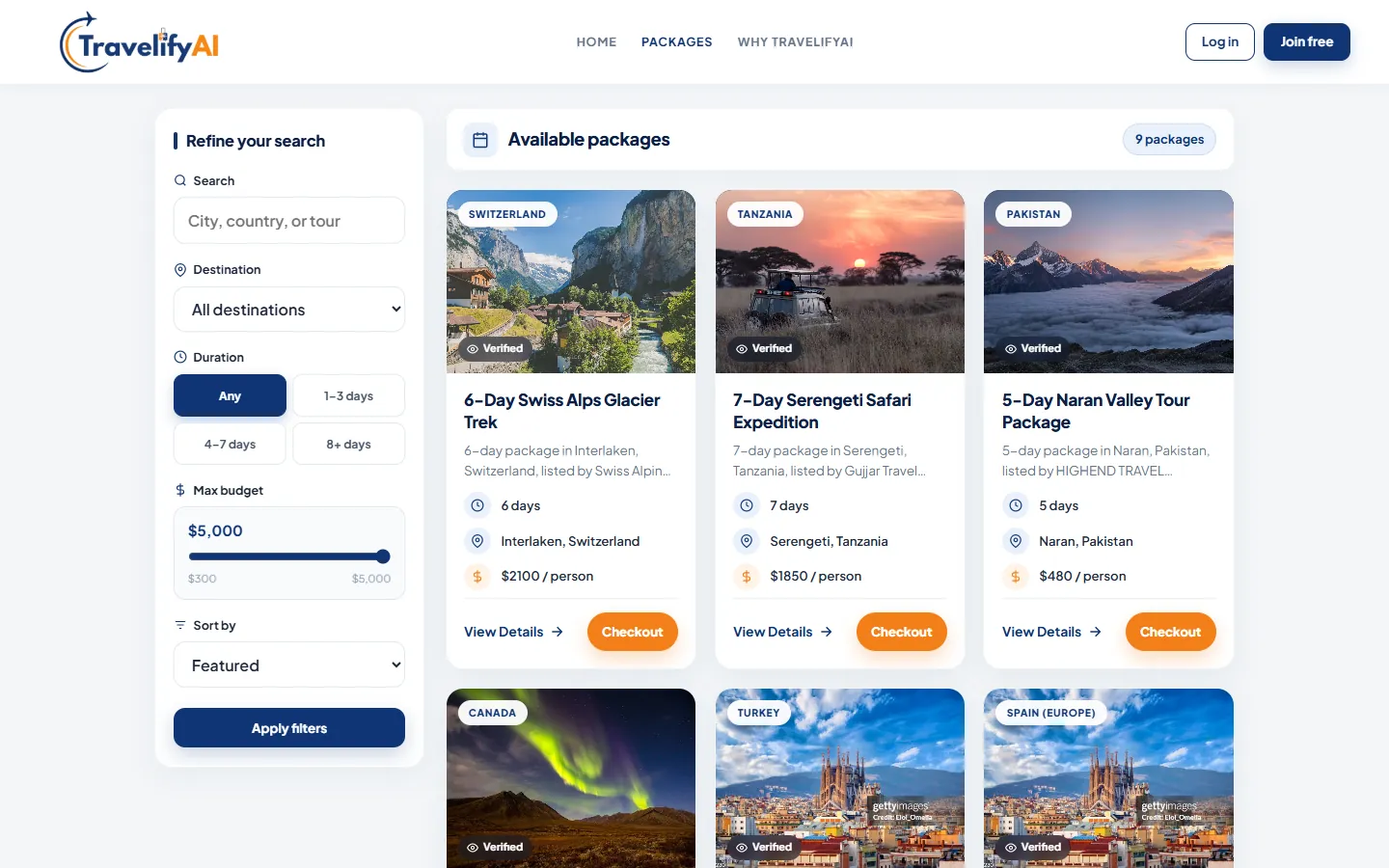Screen dimensions: 1389x868
Task: Select the 4–7 days duration filter
Action: (230, 444)
